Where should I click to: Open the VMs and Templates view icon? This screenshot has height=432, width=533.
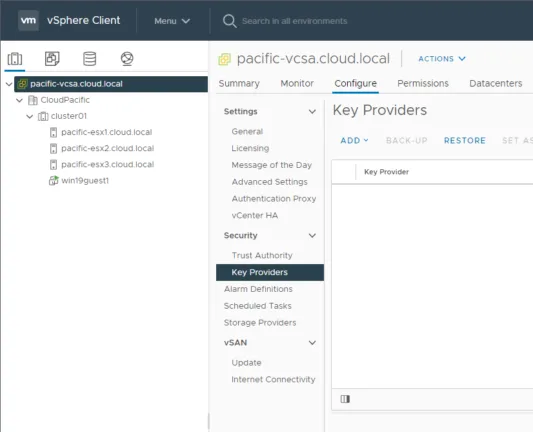[x=52, y=58]
